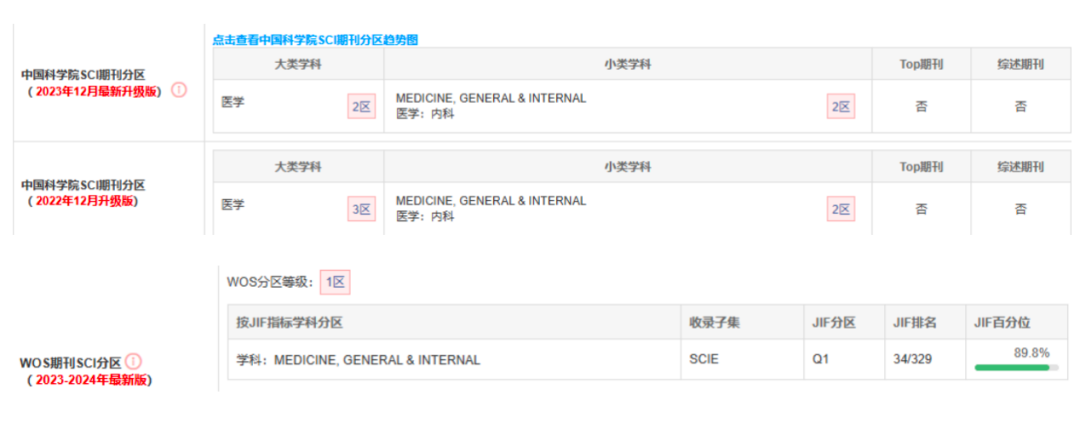Open the 中国科学院SCI期刊分区趋势图 link
Screen dimensions: 1080x429
click(x=315, y=40)
